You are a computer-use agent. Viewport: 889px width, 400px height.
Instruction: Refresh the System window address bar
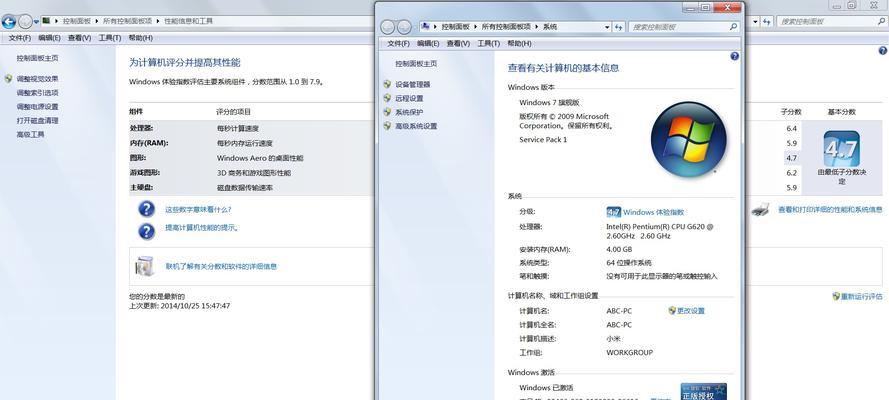pyautogui.click(x=618, y=27)
